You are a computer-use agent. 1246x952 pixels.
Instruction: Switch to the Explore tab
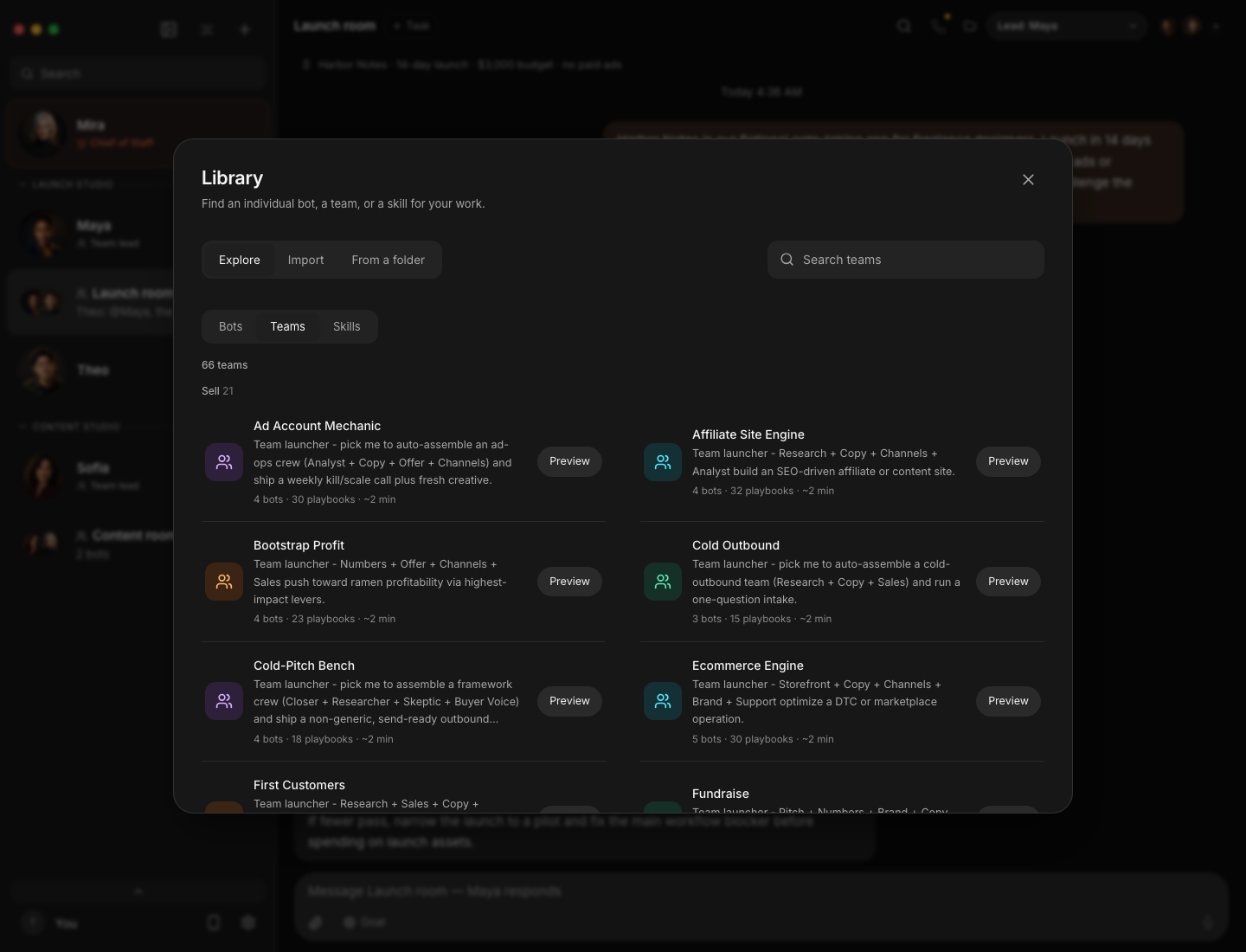click(240, 260)
